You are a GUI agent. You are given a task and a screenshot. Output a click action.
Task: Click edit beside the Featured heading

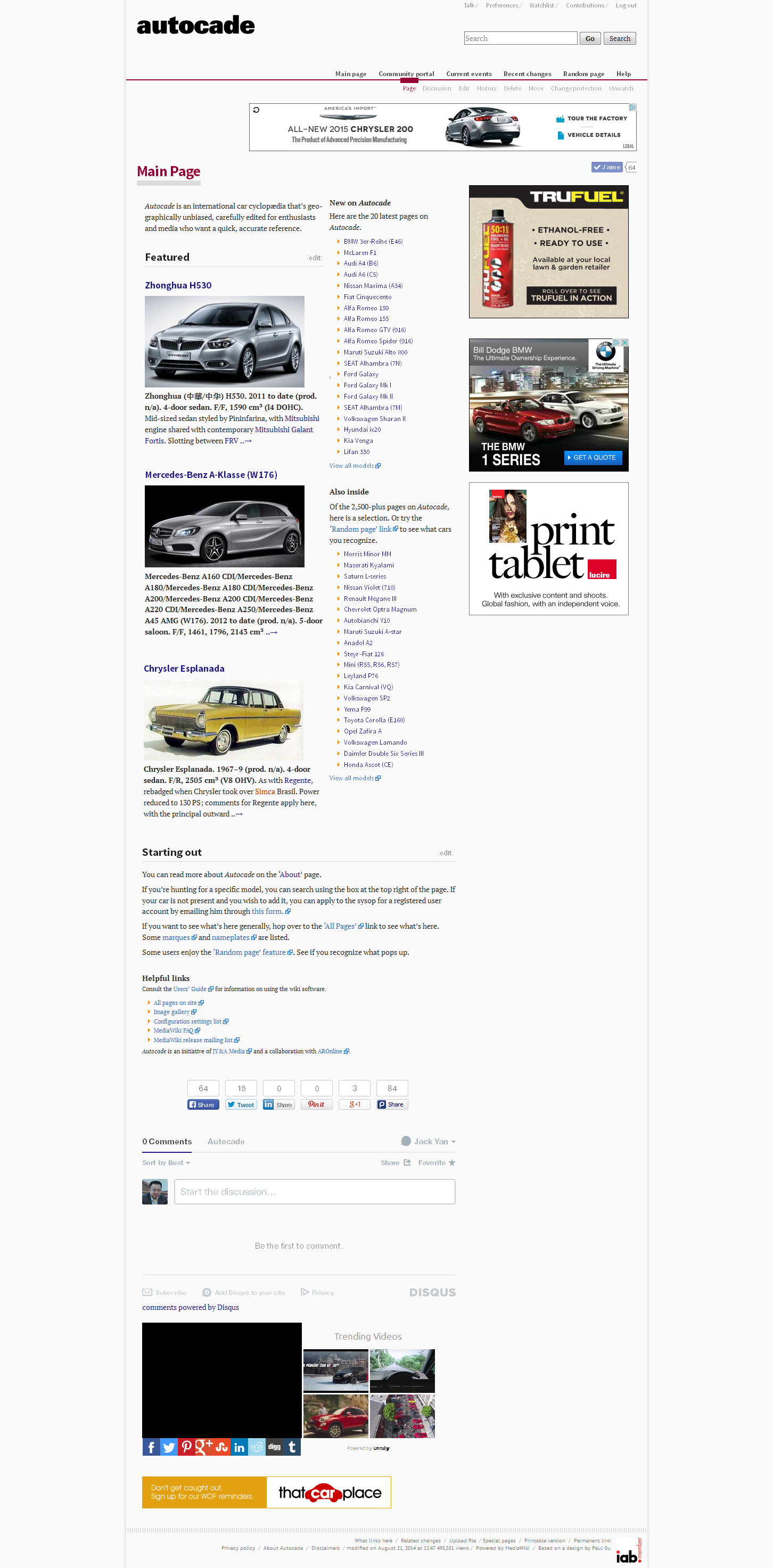tap(314, 258)
